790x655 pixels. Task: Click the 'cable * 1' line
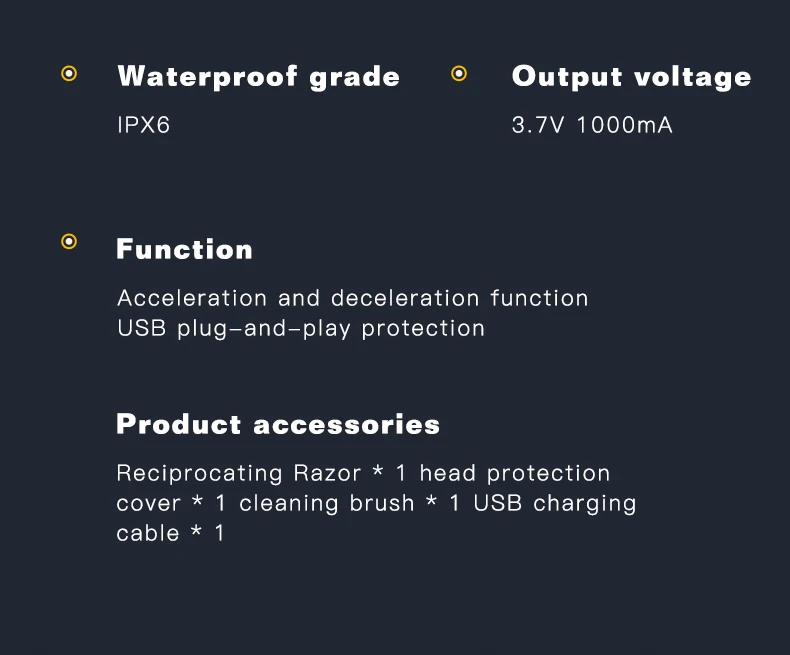coord(170,533)
